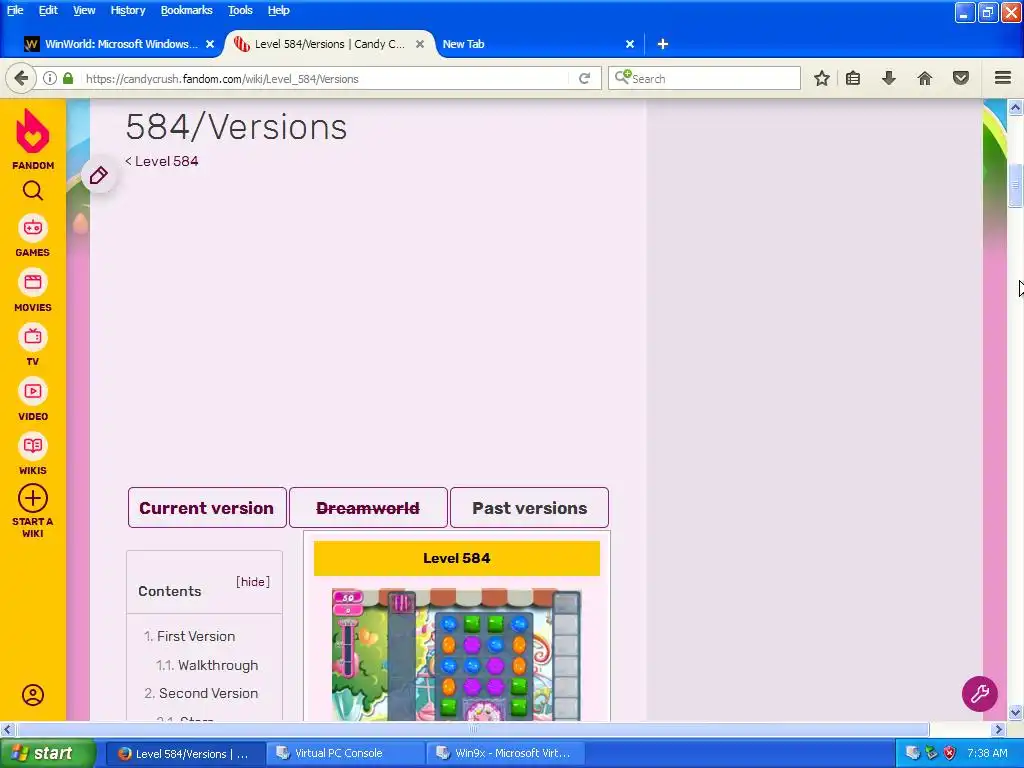
Task: Click the Pocket icon in toolbar
Action: [x=961, y=78]
